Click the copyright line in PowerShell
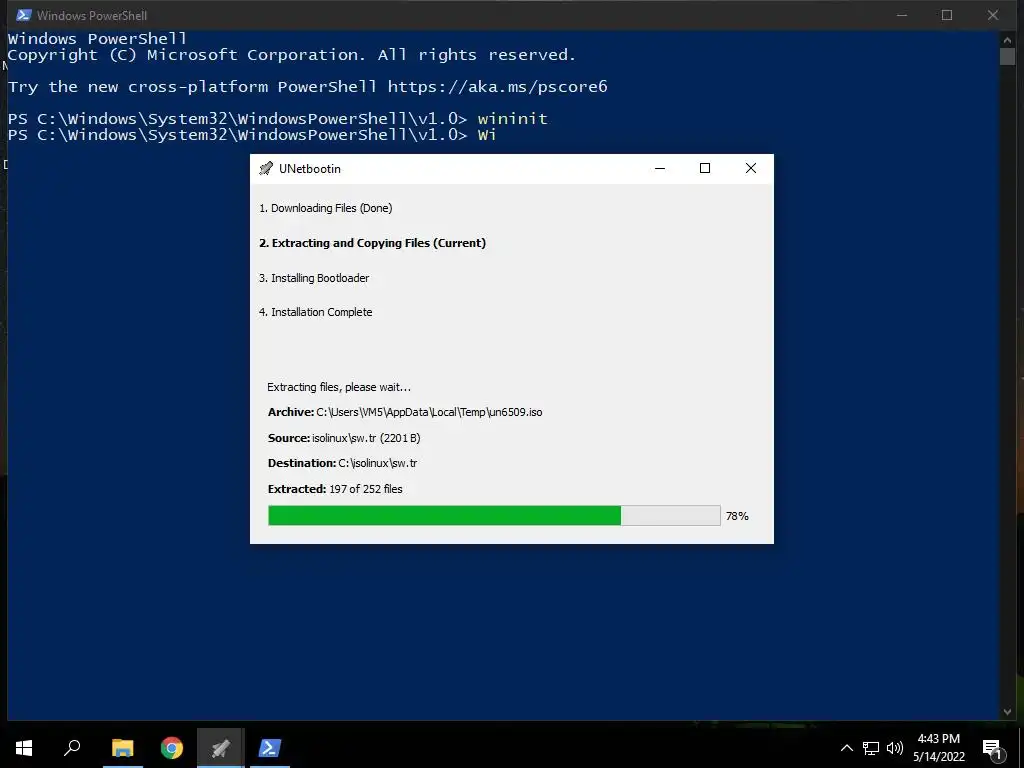The width and height of the screenshot is (1024, 768). 291,55
